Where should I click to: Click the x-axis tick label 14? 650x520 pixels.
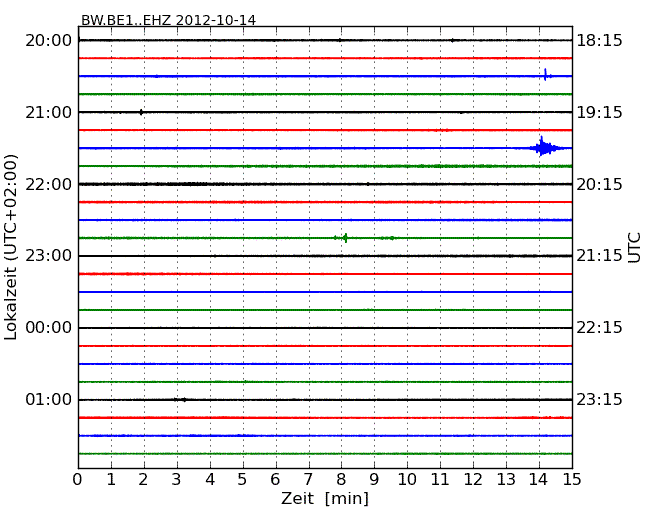pos(538,480)
